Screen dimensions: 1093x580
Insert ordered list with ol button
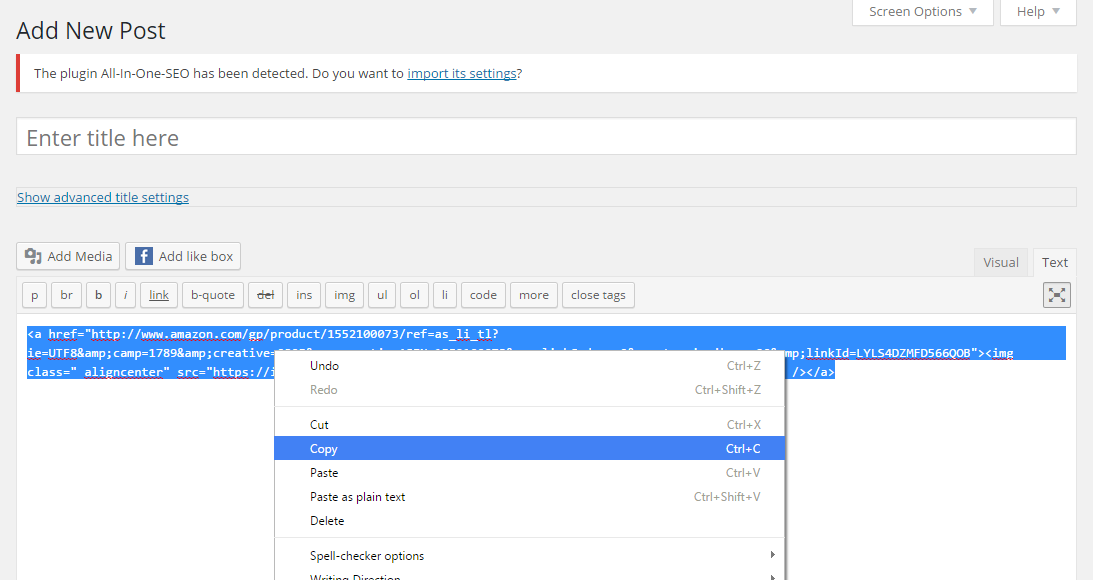[415, 295]
